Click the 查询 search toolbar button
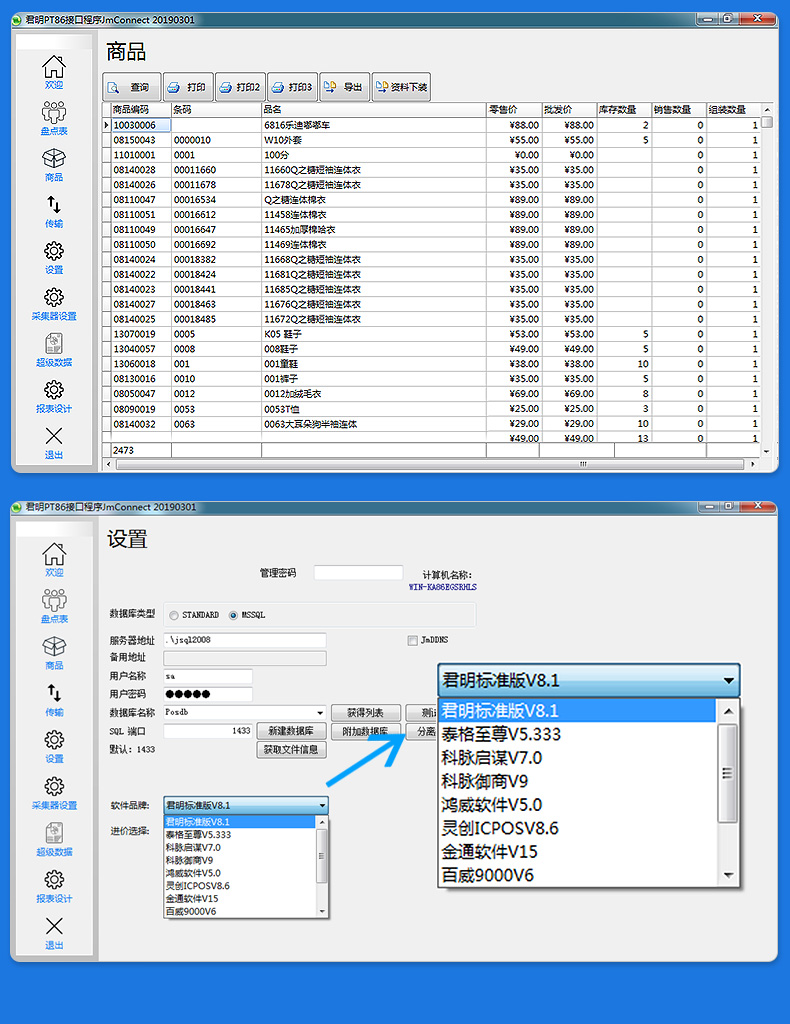Image resolution: width=790 pixels, height=1024 pixels. [131, 87]
